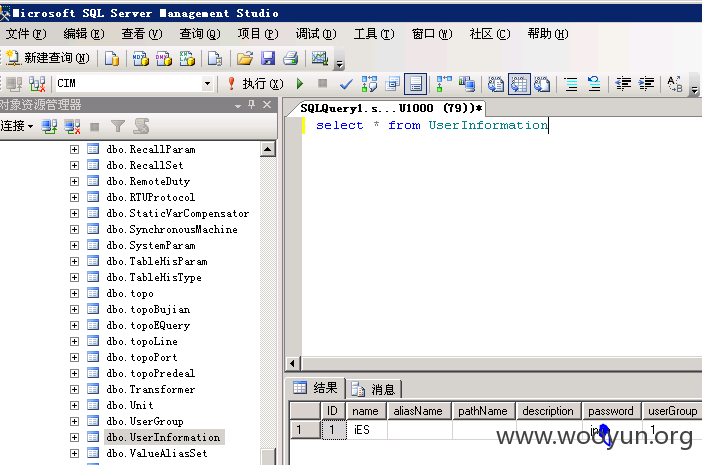Click Specify Template Parameter Values icon
702x465 pixels.
click(x=675, y=84)
